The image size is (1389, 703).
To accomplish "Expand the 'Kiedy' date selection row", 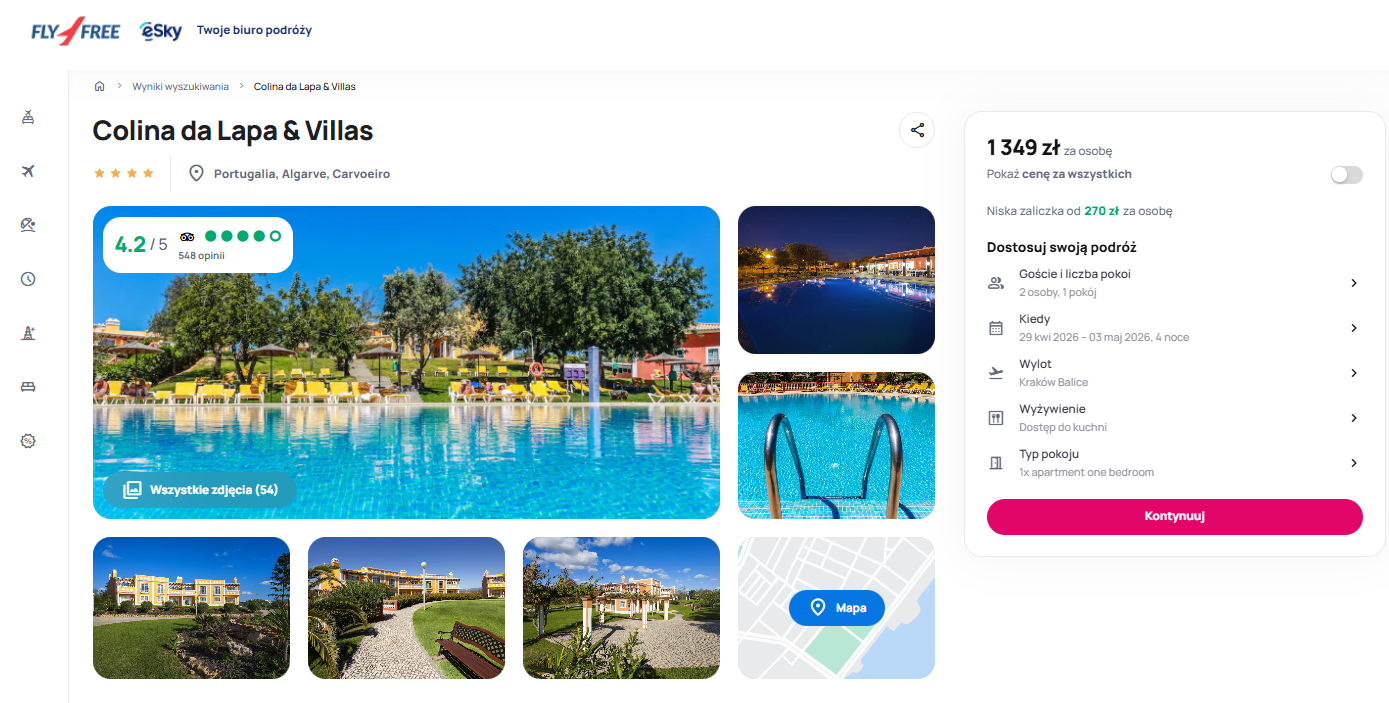I will point(1174,328).
